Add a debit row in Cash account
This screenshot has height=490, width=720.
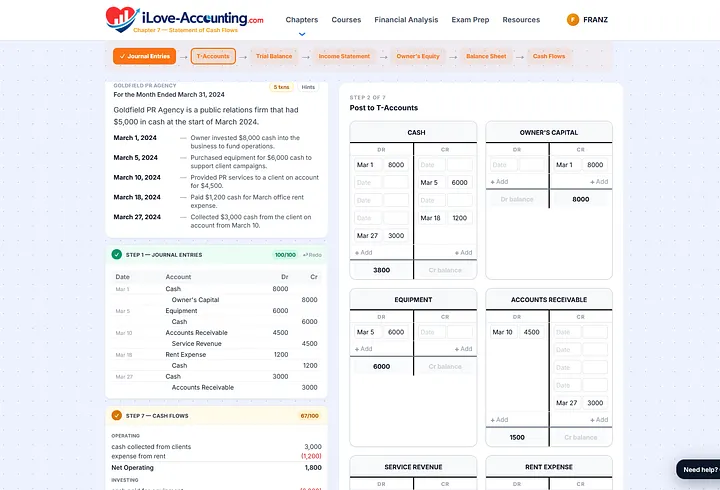(x=364, y=253)
